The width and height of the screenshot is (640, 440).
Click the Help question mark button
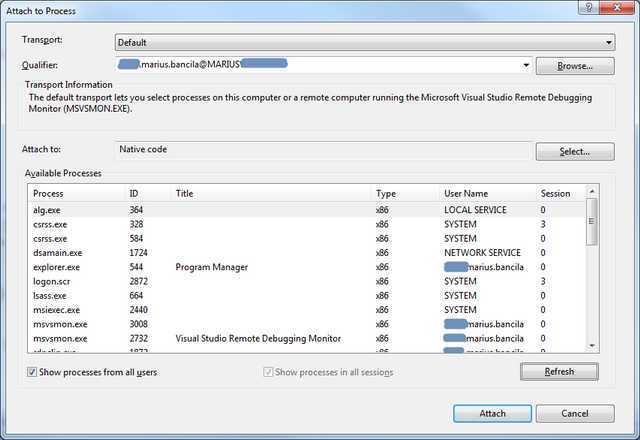click(x=589, y=7)
